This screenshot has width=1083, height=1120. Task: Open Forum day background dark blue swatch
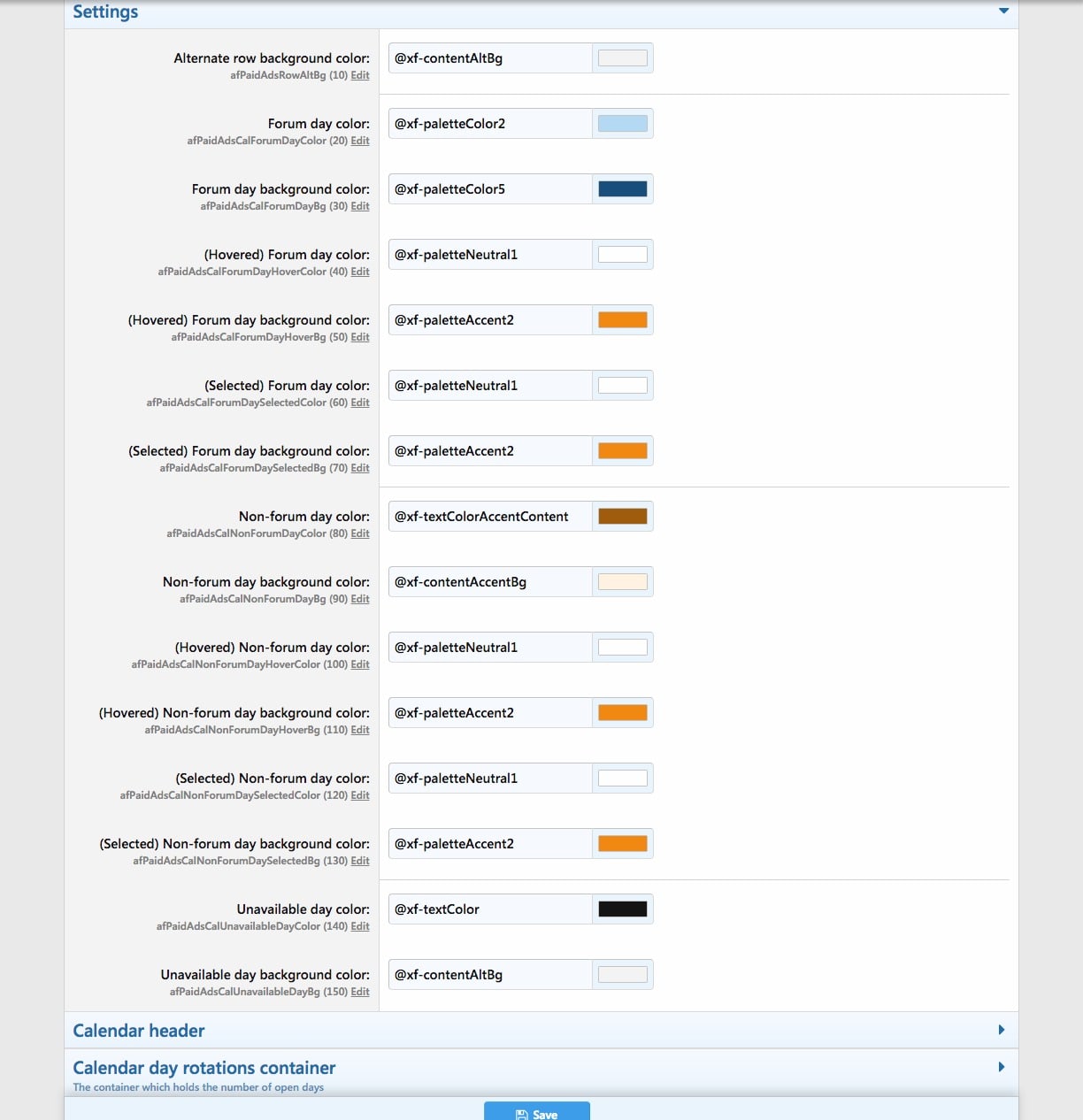[623, 189]
